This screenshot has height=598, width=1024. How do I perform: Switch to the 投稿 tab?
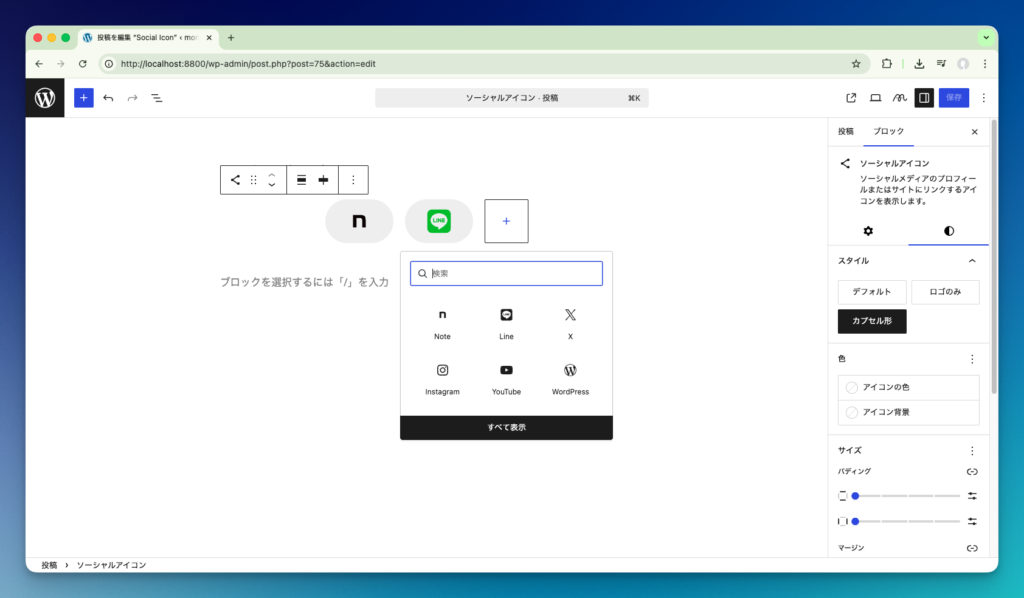point(846,131)
